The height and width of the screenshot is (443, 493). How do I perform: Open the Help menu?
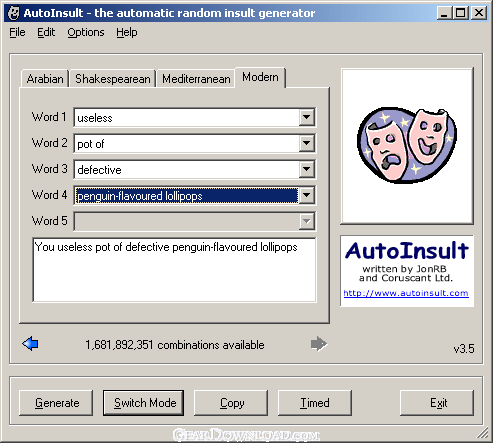[127, 32]
